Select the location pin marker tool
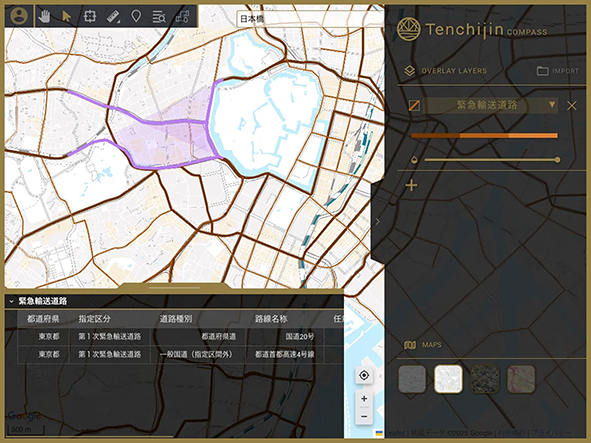The width and height of the screenshot is (591, 443). [136, 16]
